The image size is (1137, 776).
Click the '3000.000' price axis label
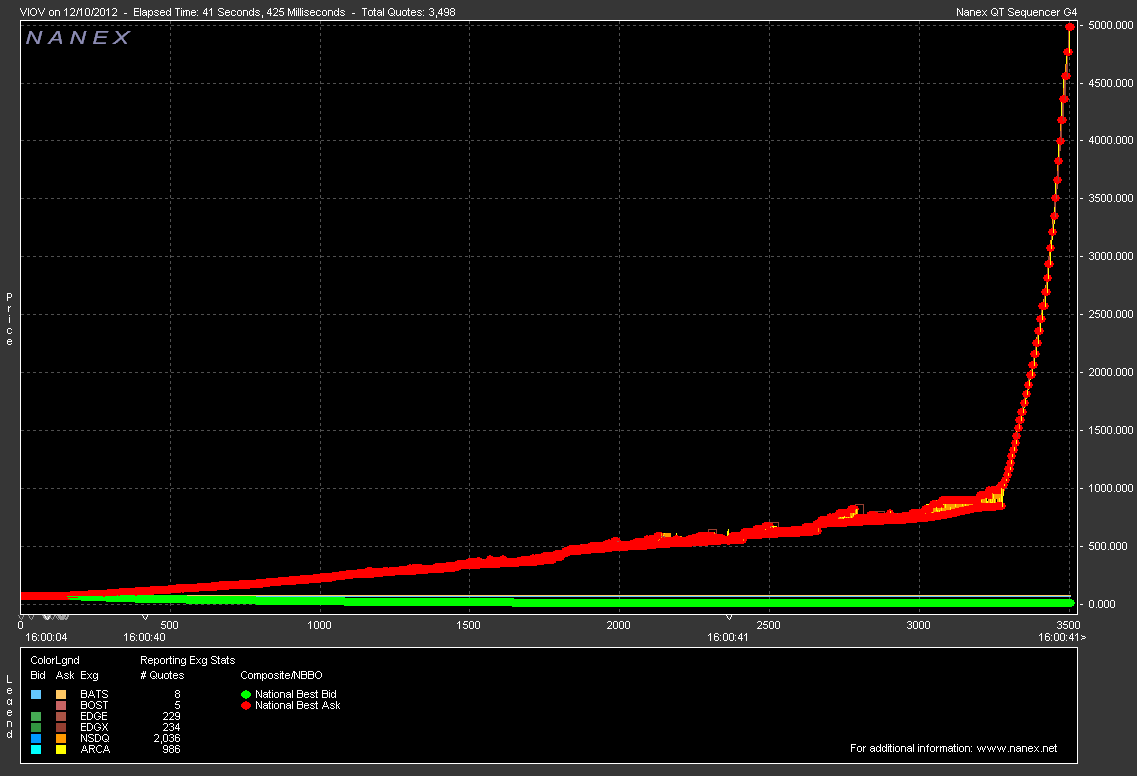tap(1111, 256)
